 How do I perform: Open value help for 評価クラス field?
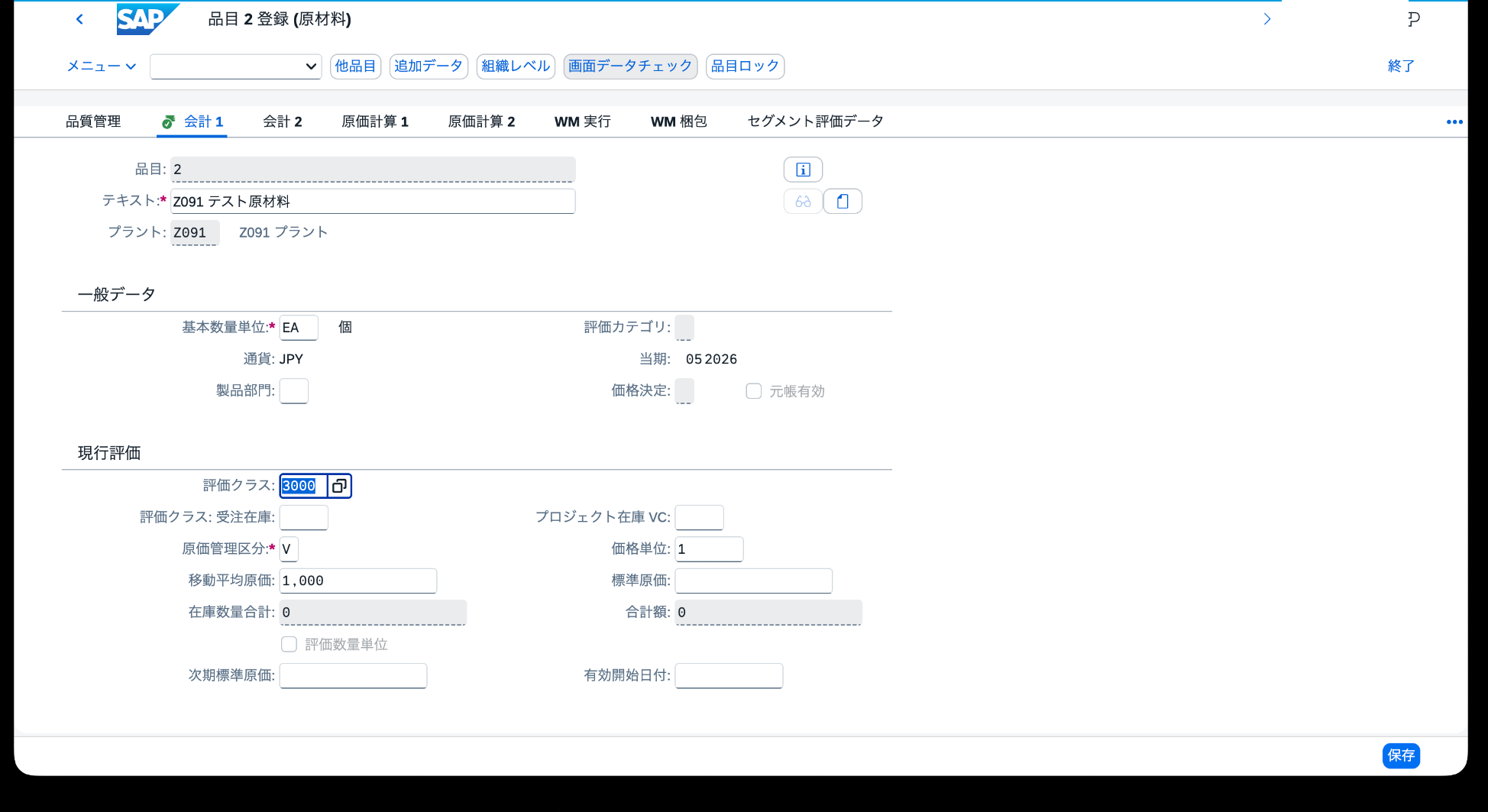tap(339, 486)
